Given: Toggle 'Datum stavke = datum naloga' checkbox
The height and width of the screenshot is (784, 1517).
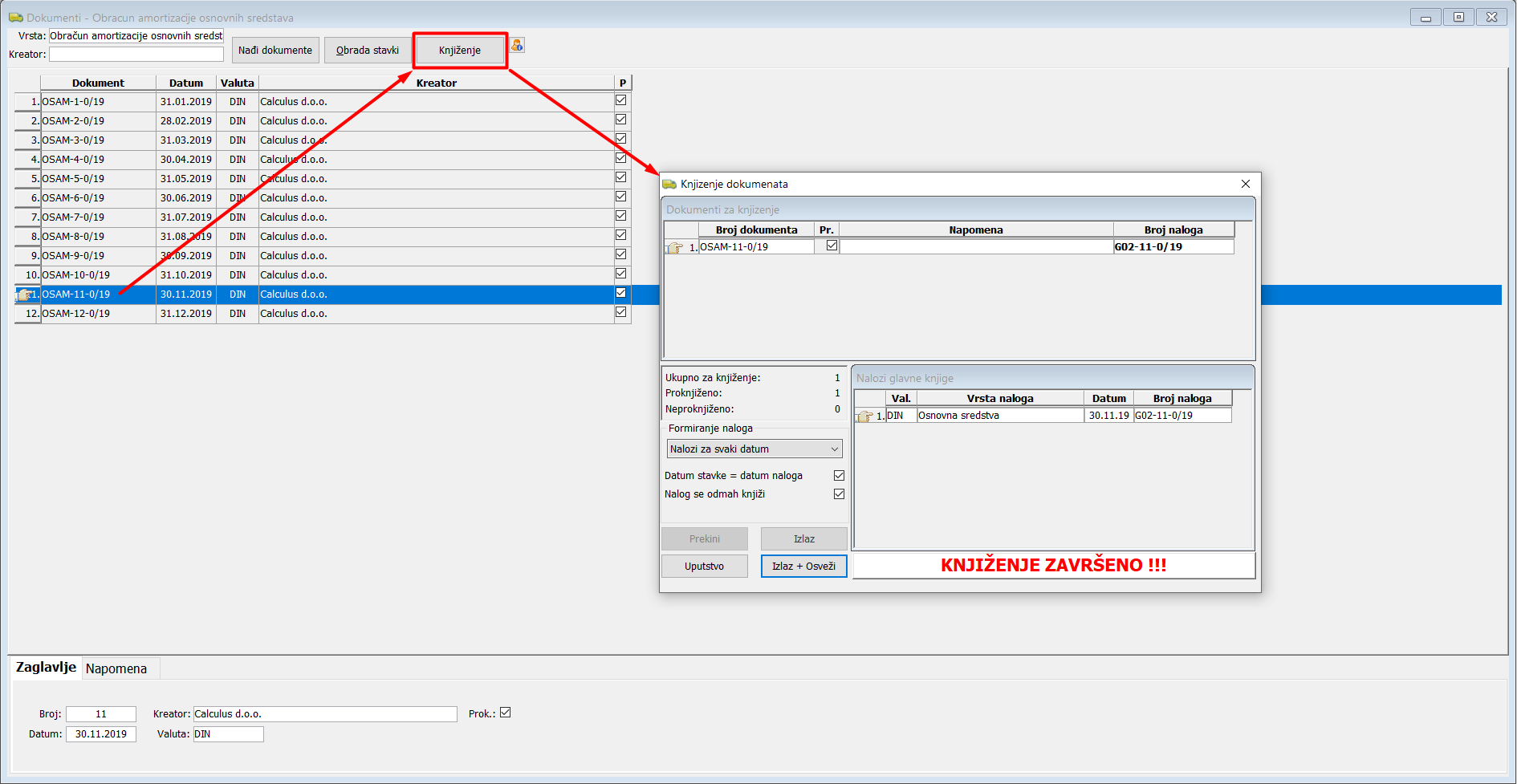Looking at the screenshot, I should click(839, 476).
